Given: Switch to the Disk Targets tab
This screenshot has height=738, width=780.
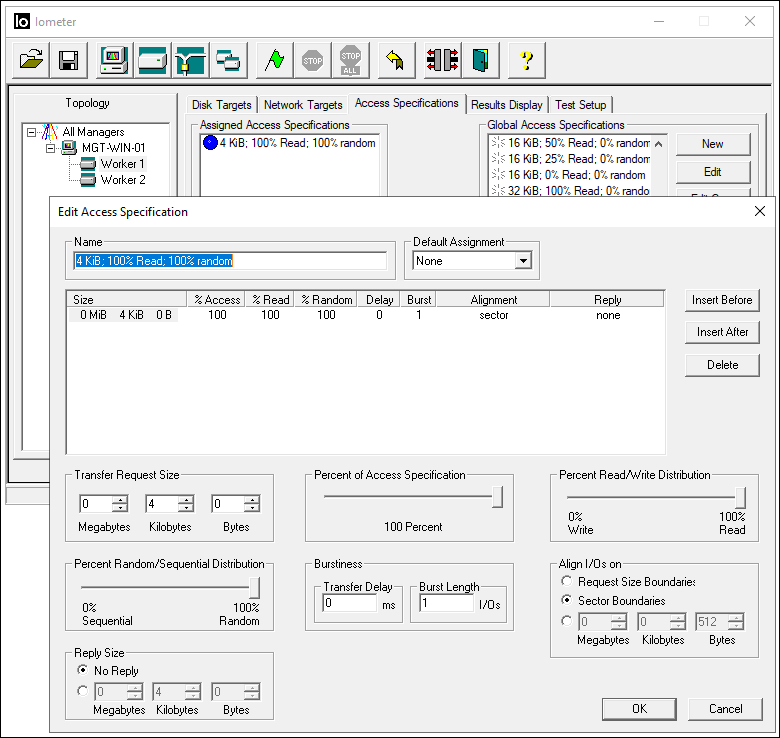Looking at the screenshot, I should tap(222, 105).
